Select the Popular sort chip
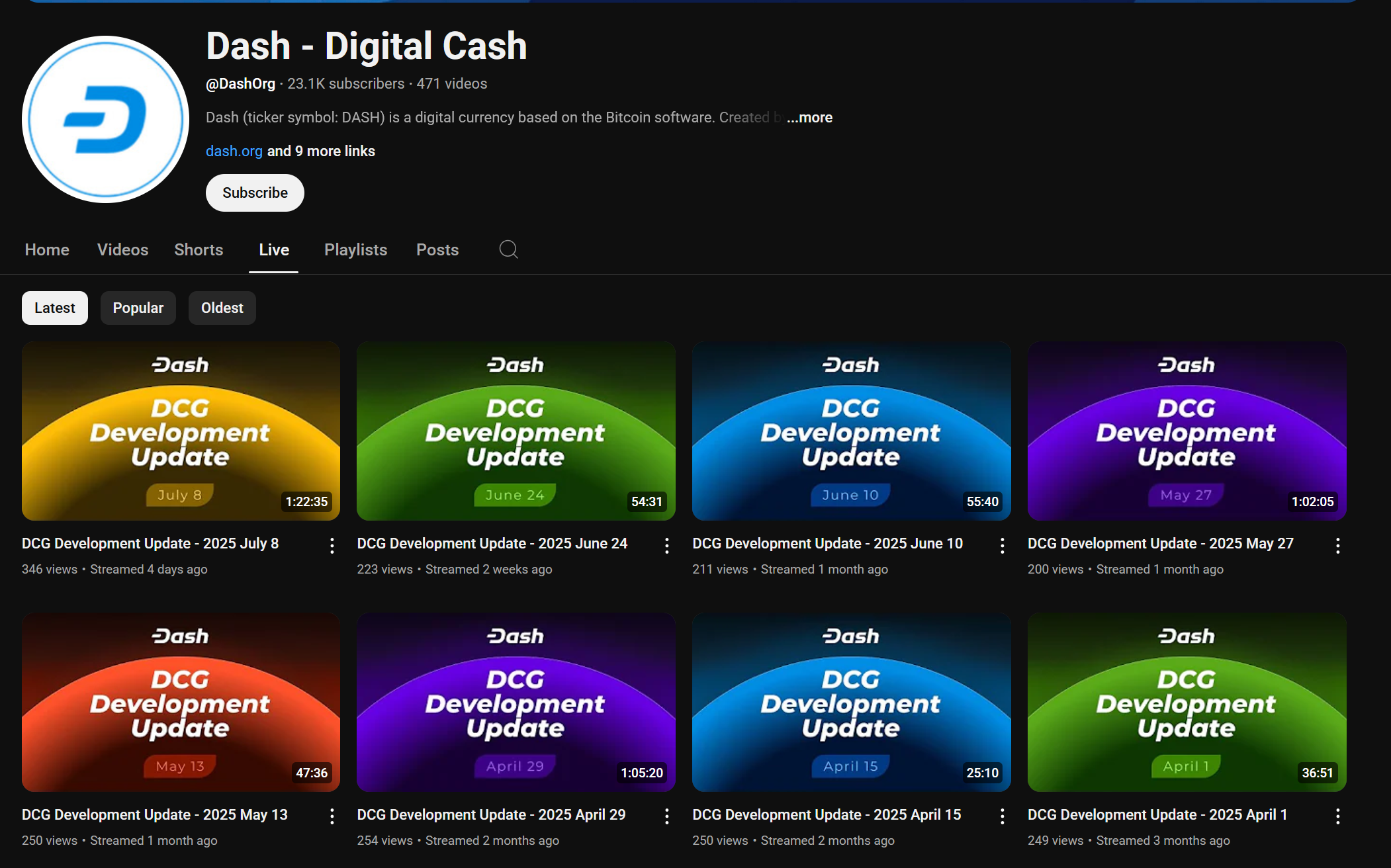1391x868 pixels. pos(138,308)
